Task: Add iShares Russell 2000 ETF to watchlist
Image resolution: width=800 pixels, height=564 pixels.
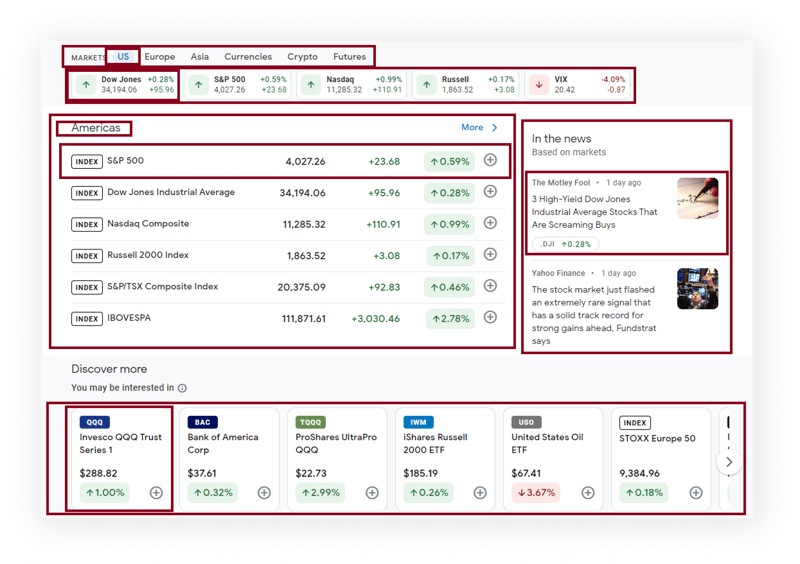Action: point(480,493)
